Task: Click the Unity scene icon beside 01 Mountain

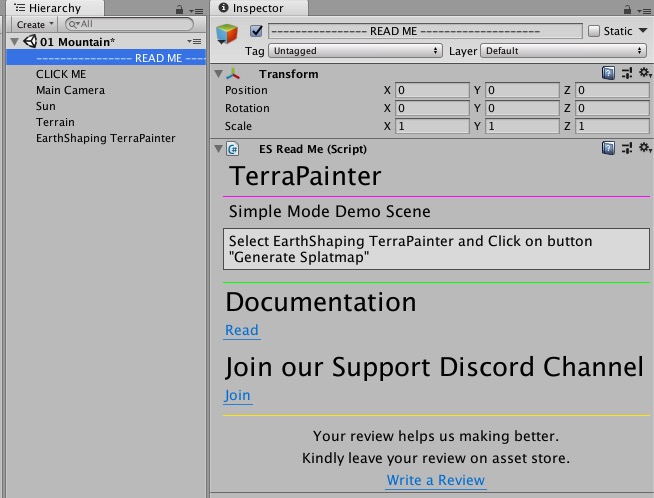Action: click(30, 41)
